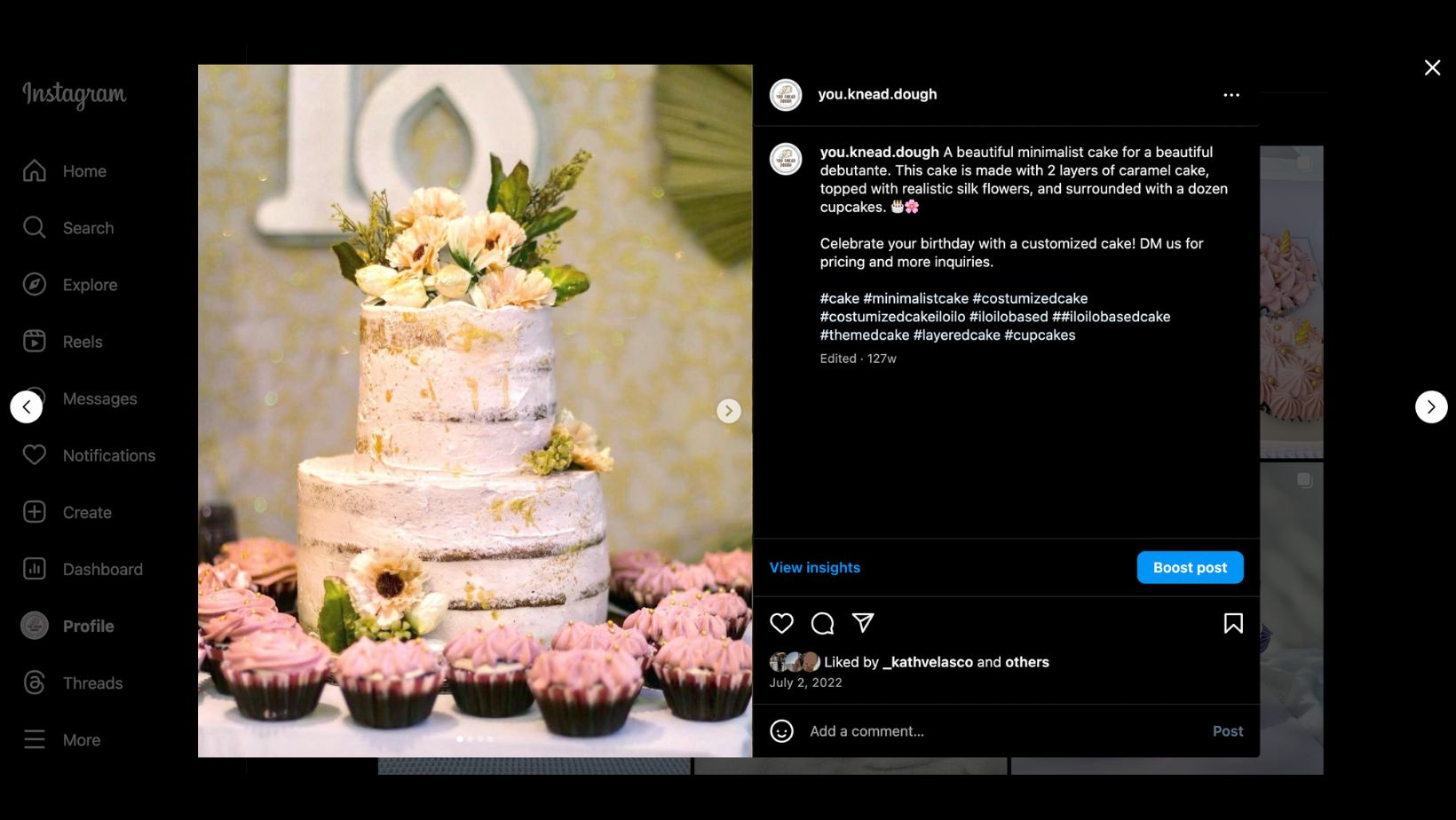Select the Threads menu label
Image resolution: width=1456 pixels, height=820 pixels.
(x=92, y=682)
